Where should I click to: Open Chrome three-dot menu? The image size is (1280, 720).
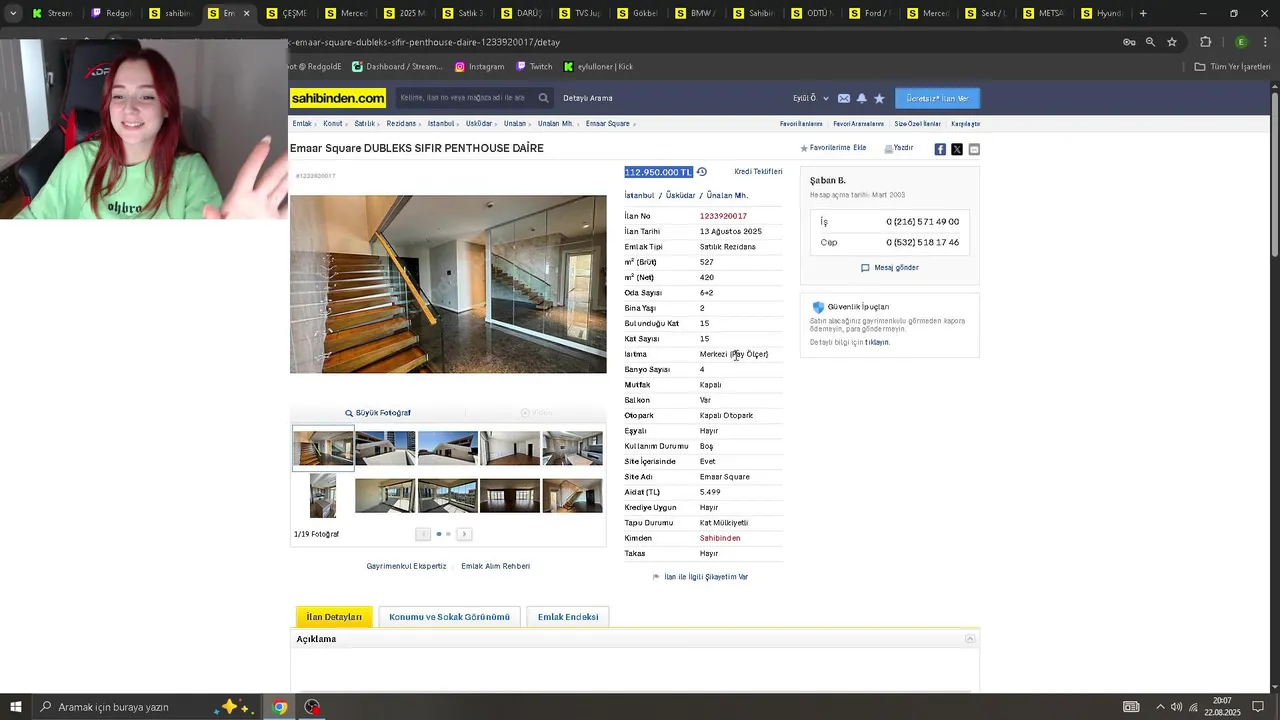pyautogui.click(x=1263, y=42)
